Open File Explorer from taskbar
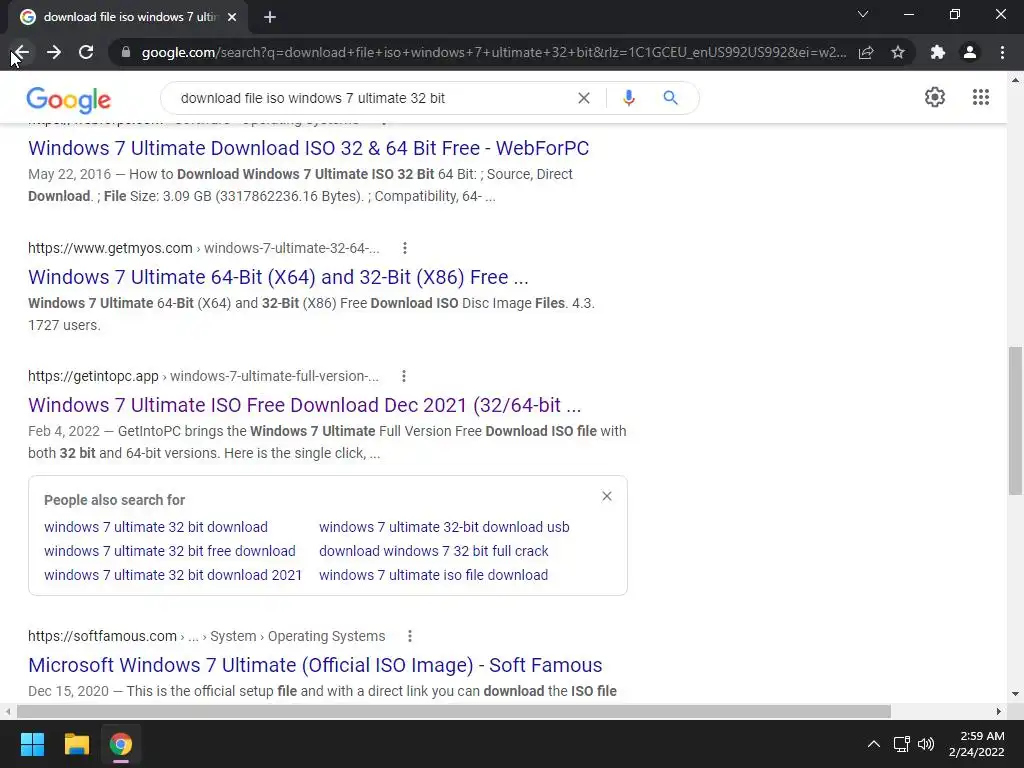This screenshot has height=768, width=1024. tap(76, 744)
